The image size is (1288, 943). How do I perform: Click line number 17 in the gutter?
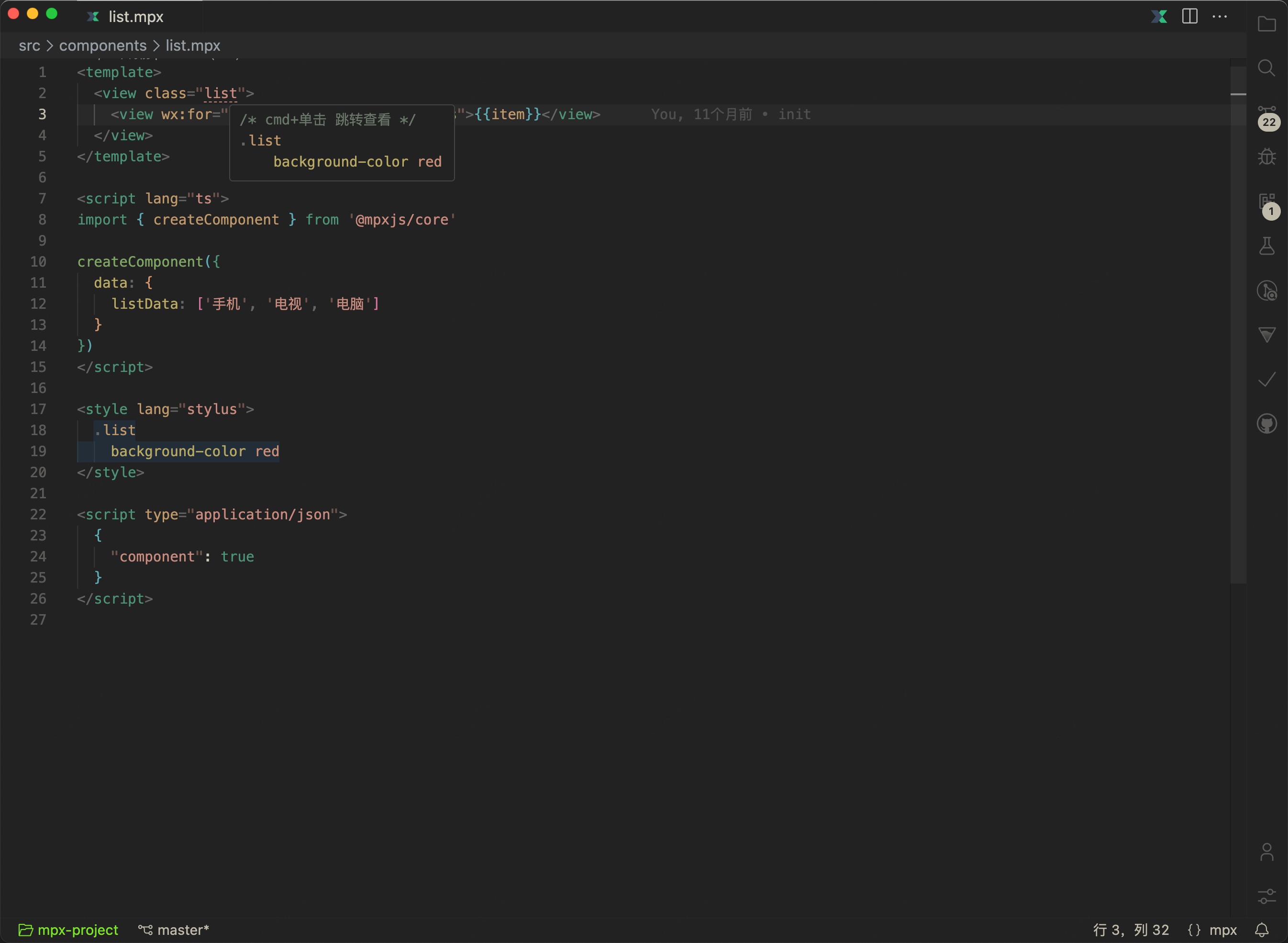click(38, 409)
